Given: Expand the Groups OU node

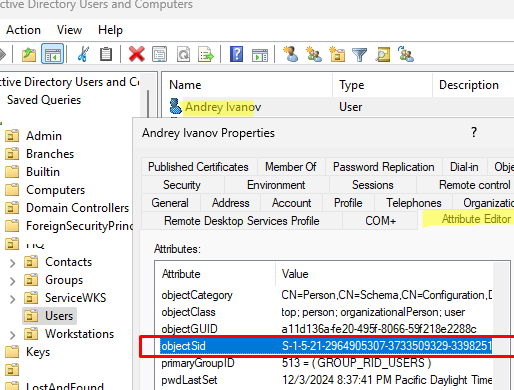Looking at the screenshot, I should (12, 281).
